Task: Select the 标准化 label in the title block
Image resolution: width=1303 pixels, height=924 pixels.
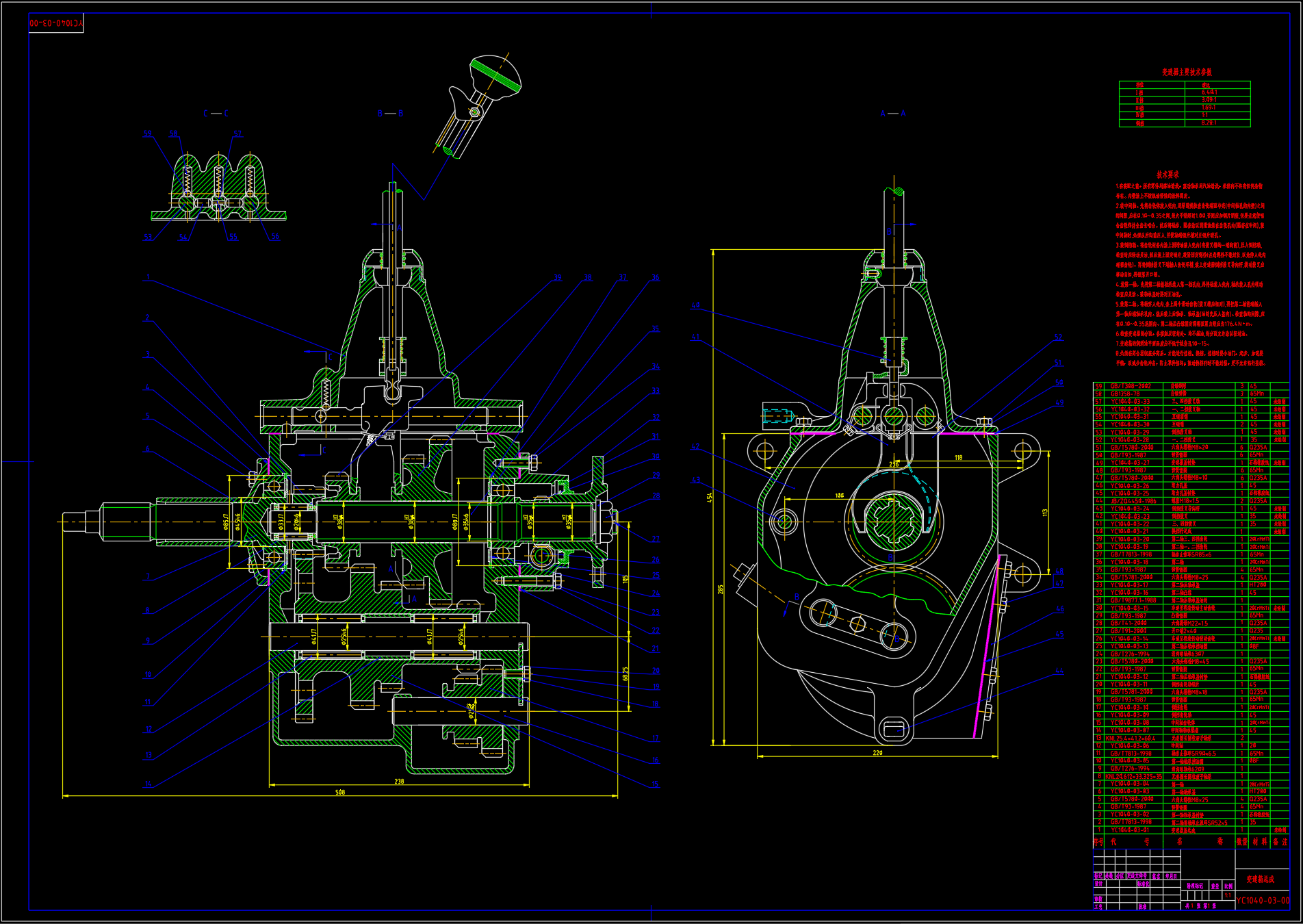Action: 1144,884
